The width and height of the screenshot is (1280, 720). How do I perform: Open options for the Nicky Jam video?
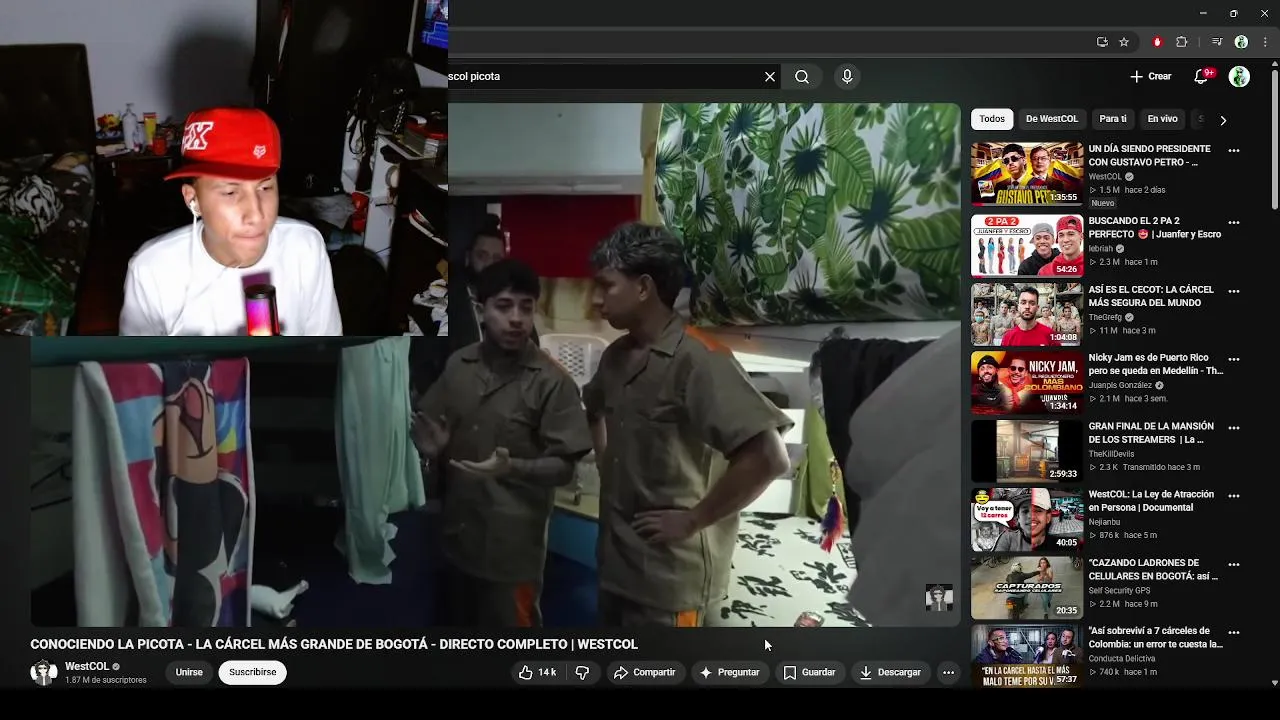[1234, 359]
